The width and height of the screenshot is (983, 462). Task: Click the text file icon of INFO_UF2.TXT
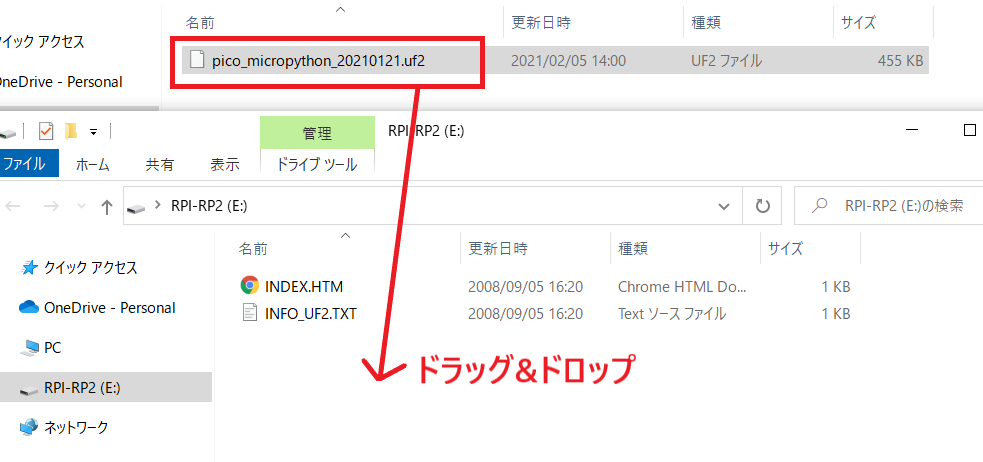point(250,313)
